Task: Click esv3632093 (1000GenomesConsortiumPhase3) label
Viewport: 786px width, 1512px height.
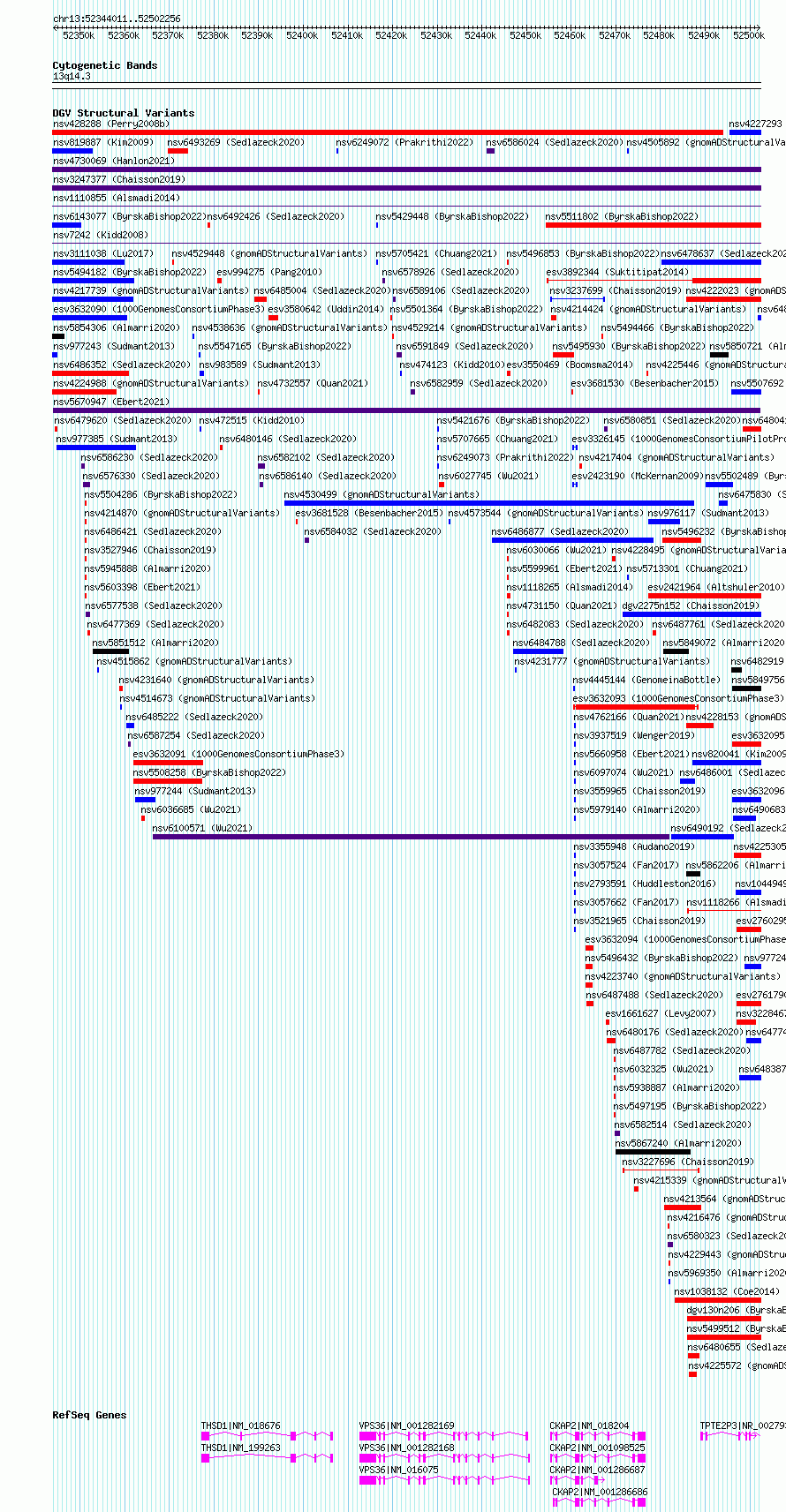Action: click(679, 698)
